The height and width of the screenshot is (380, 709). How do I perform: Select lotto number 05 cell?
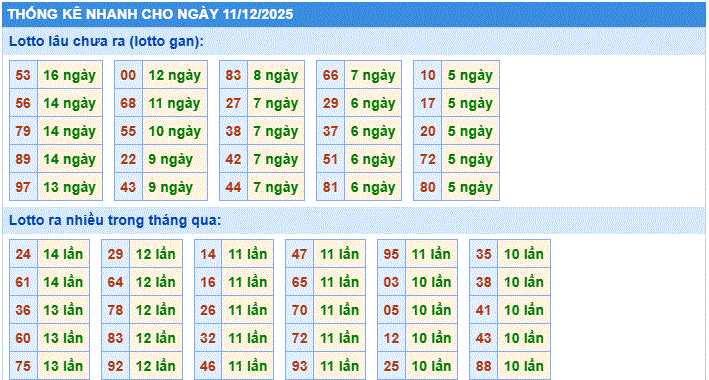[x=391, y=310]
